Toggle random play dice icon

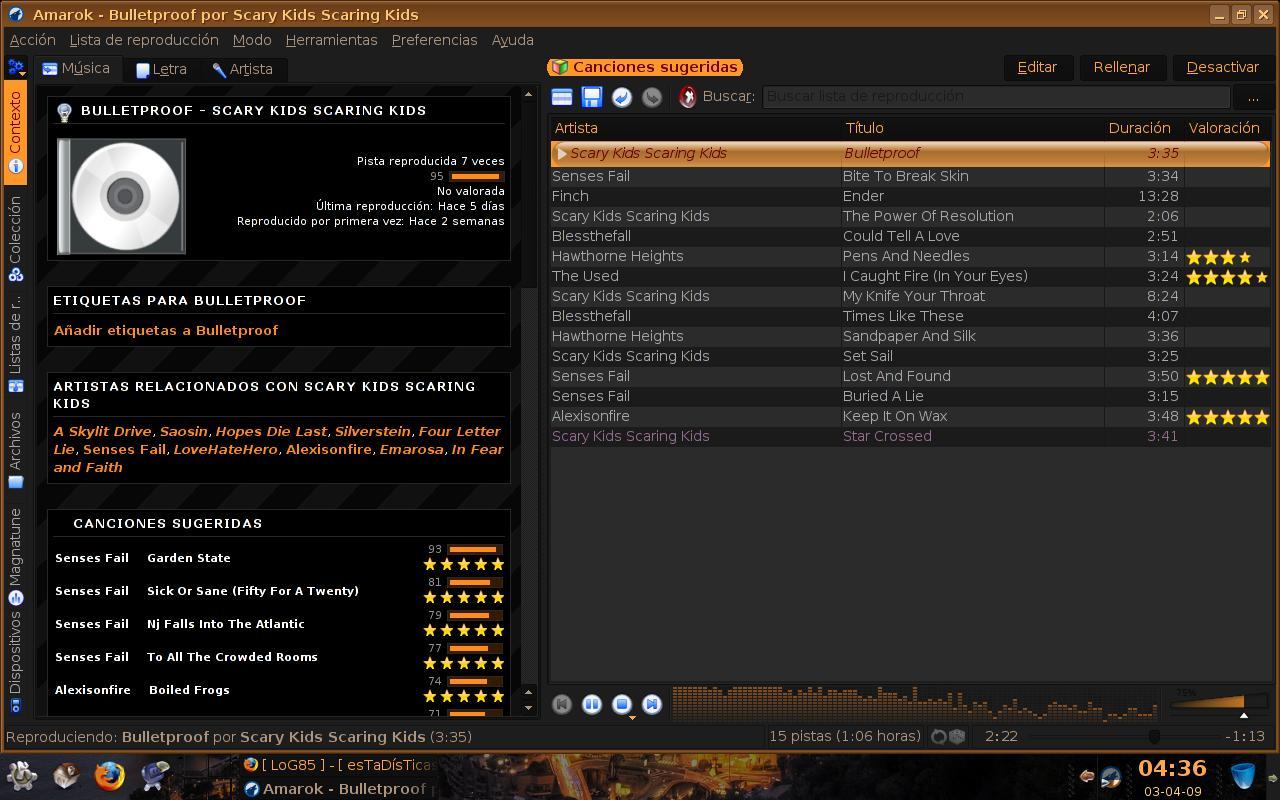point(956,736)
